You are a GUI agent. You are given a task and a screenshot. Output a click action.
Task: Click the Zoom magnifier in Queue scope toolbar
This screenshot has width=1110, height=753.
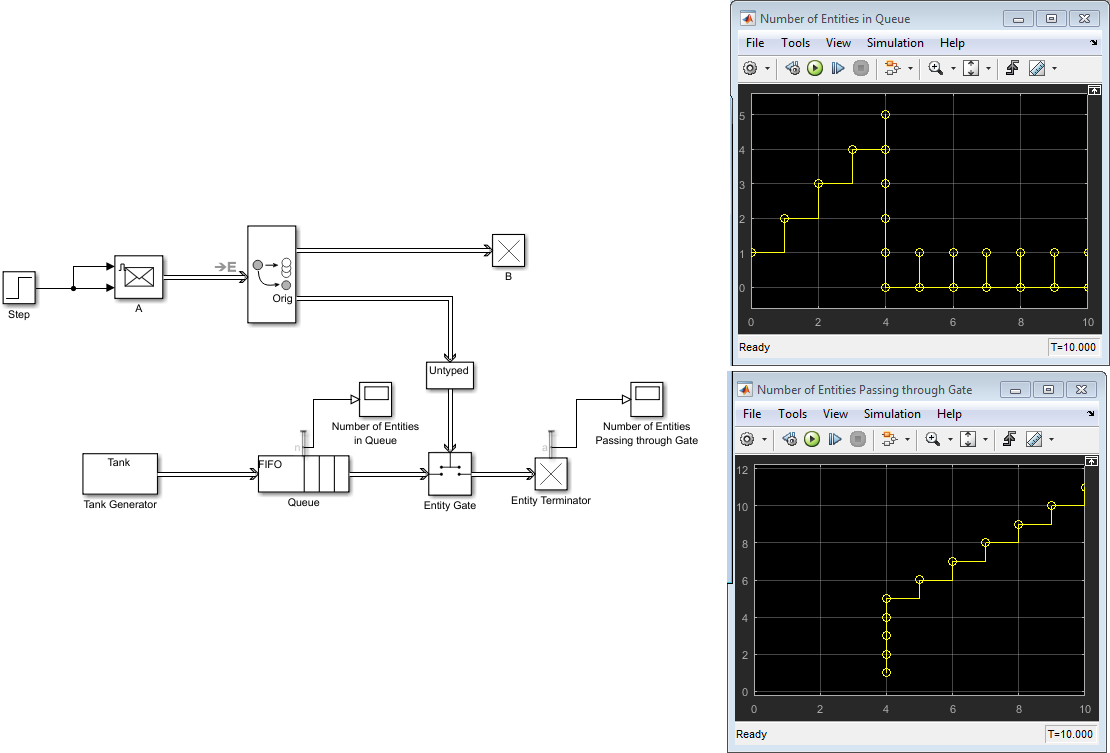point(936,68)
